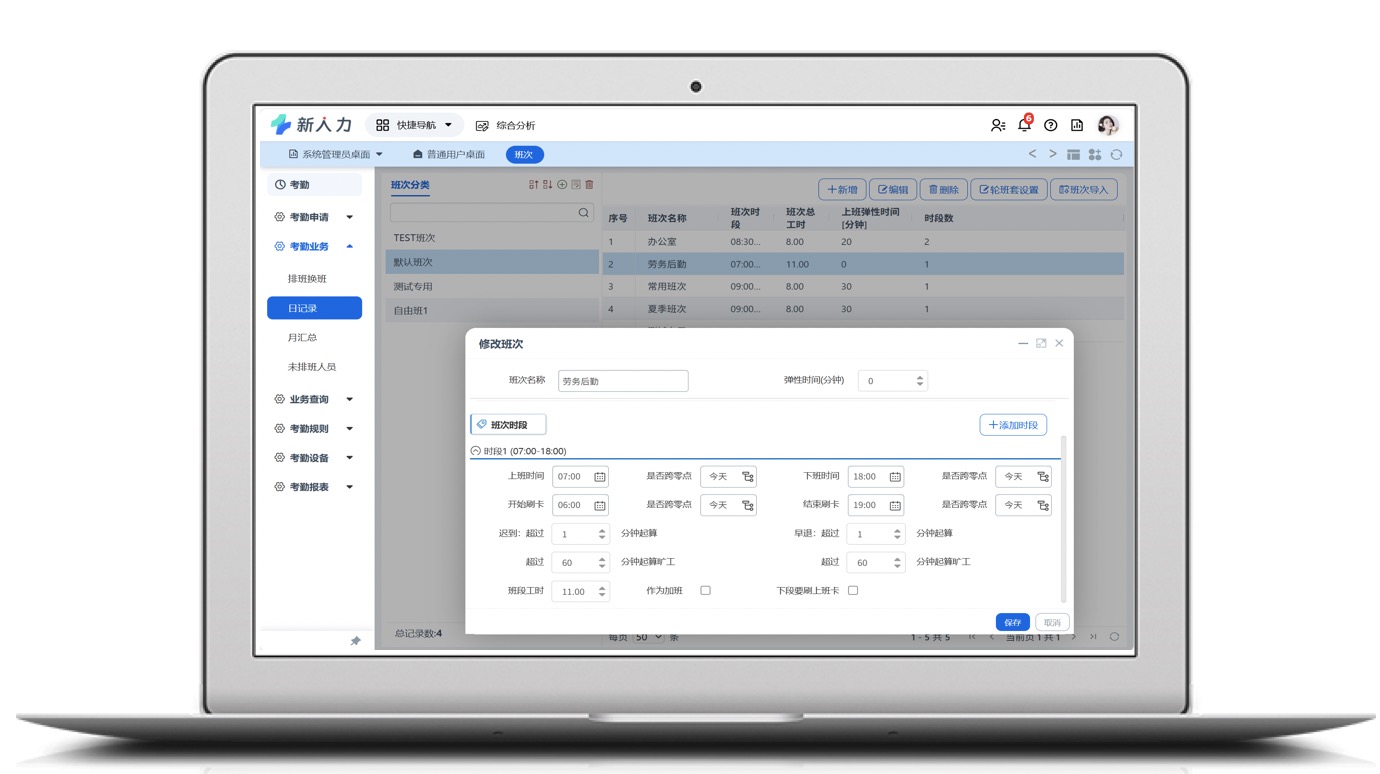Viewport: 1380px width, 774px height.
Task: Click the red delete icon in 班次分类 header
Action: 589,185
